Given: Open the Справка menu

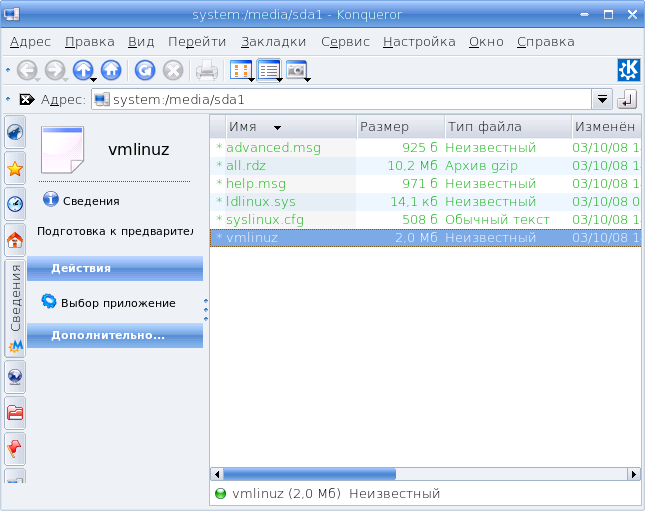Looking at the screenshot, I should click(545, 42).
